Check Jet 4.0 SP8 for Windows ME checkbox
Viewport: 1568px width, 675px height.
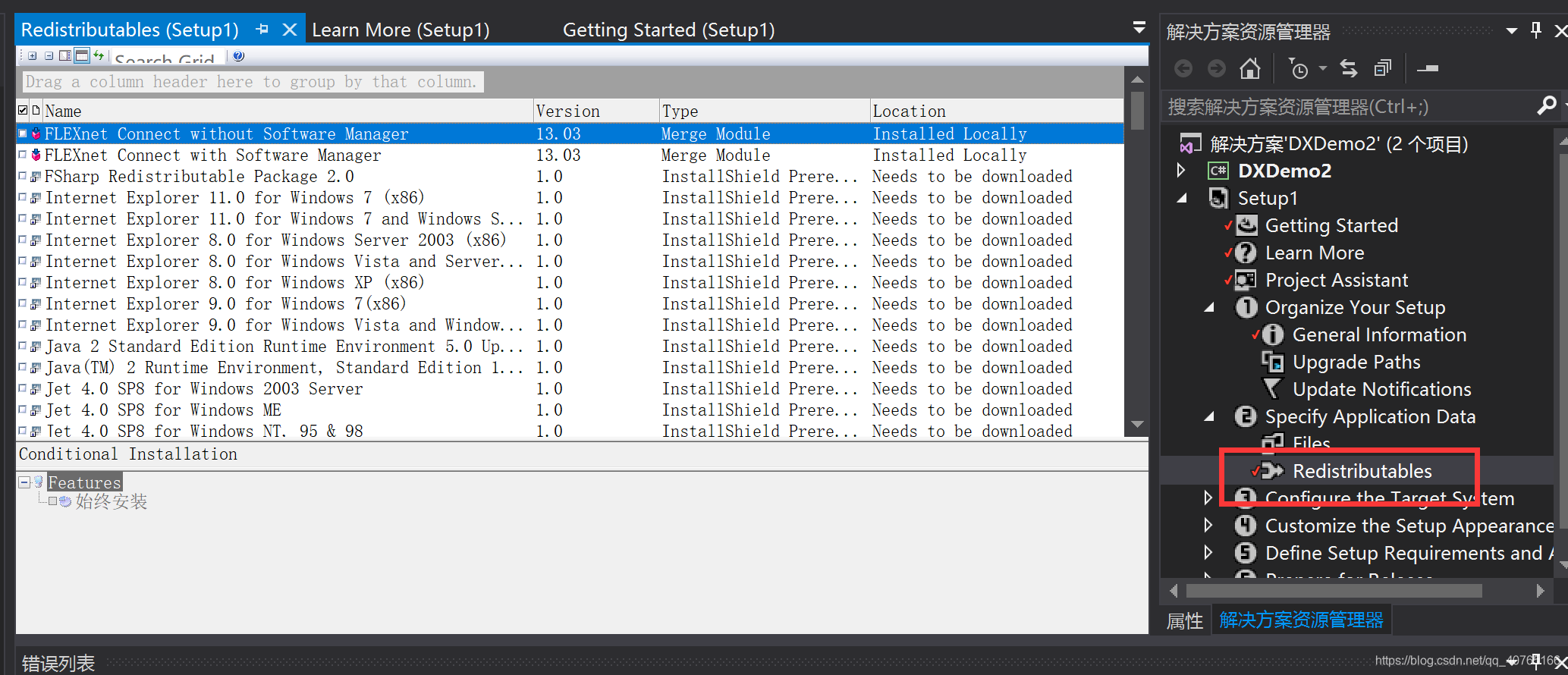[x=23, y=410]
